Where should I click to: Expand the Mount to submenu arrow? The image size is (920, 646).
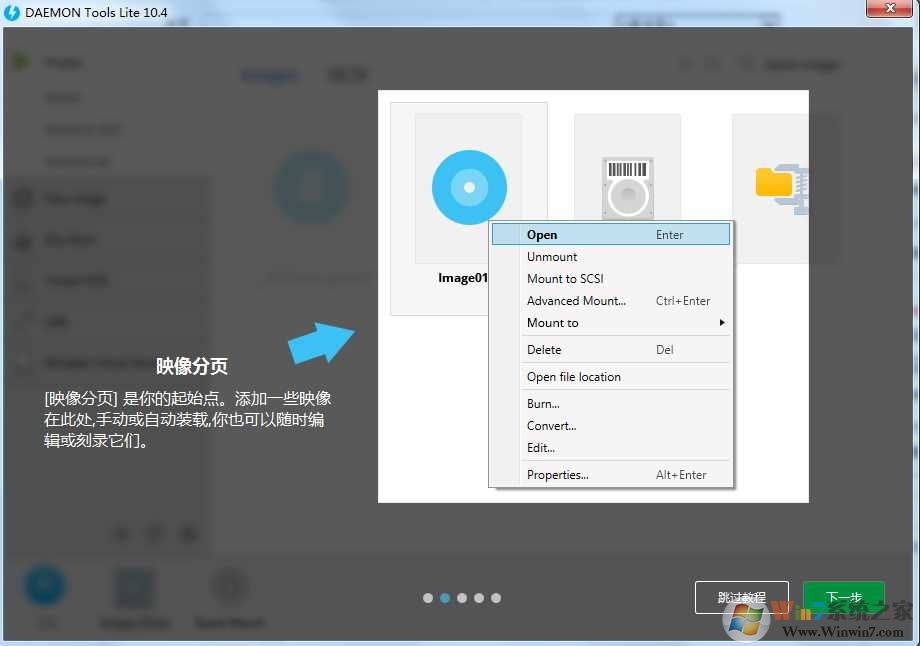pyautogui.click(x=721, y=323)
